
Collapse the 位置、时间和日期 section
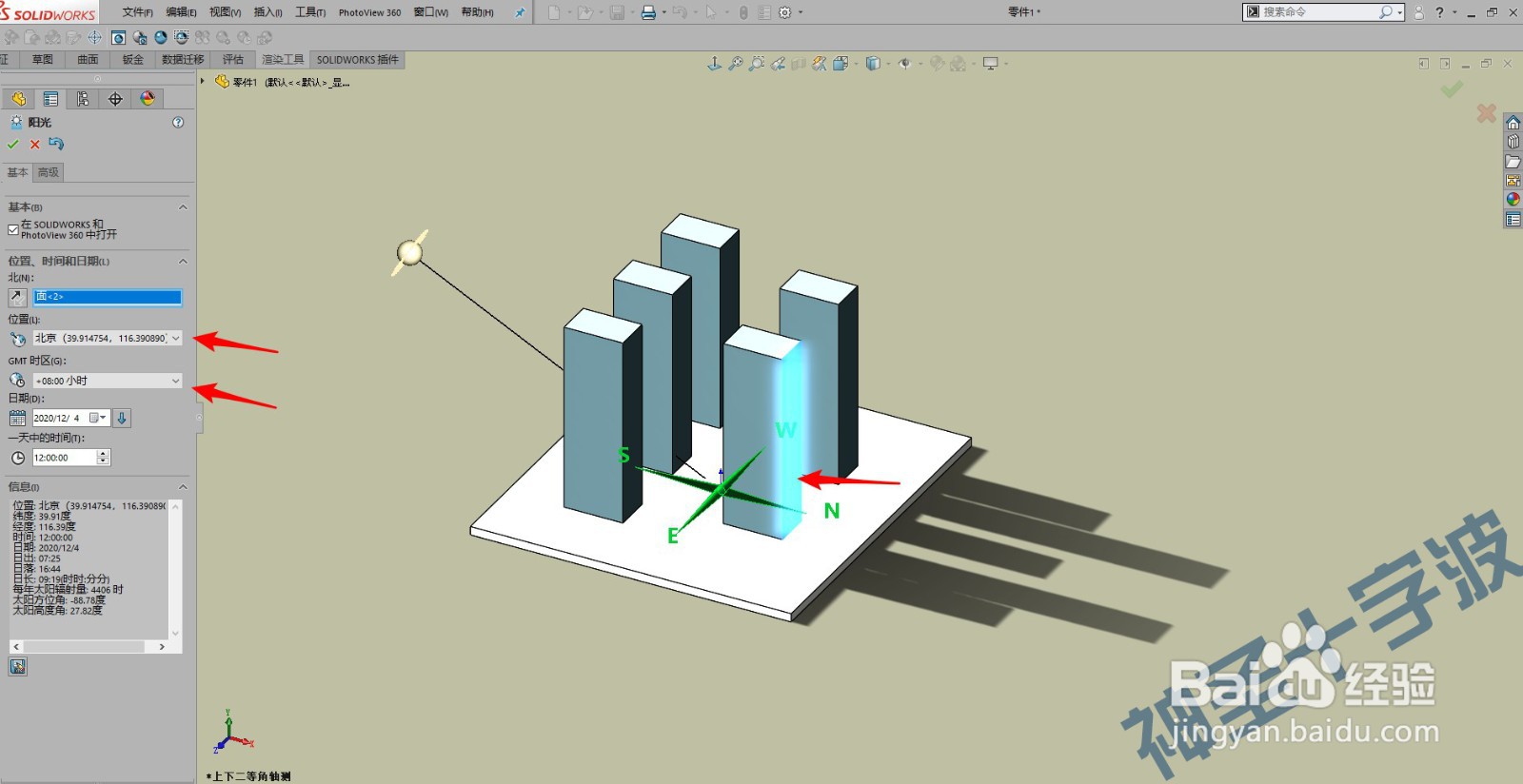click(x=183, y=262)
